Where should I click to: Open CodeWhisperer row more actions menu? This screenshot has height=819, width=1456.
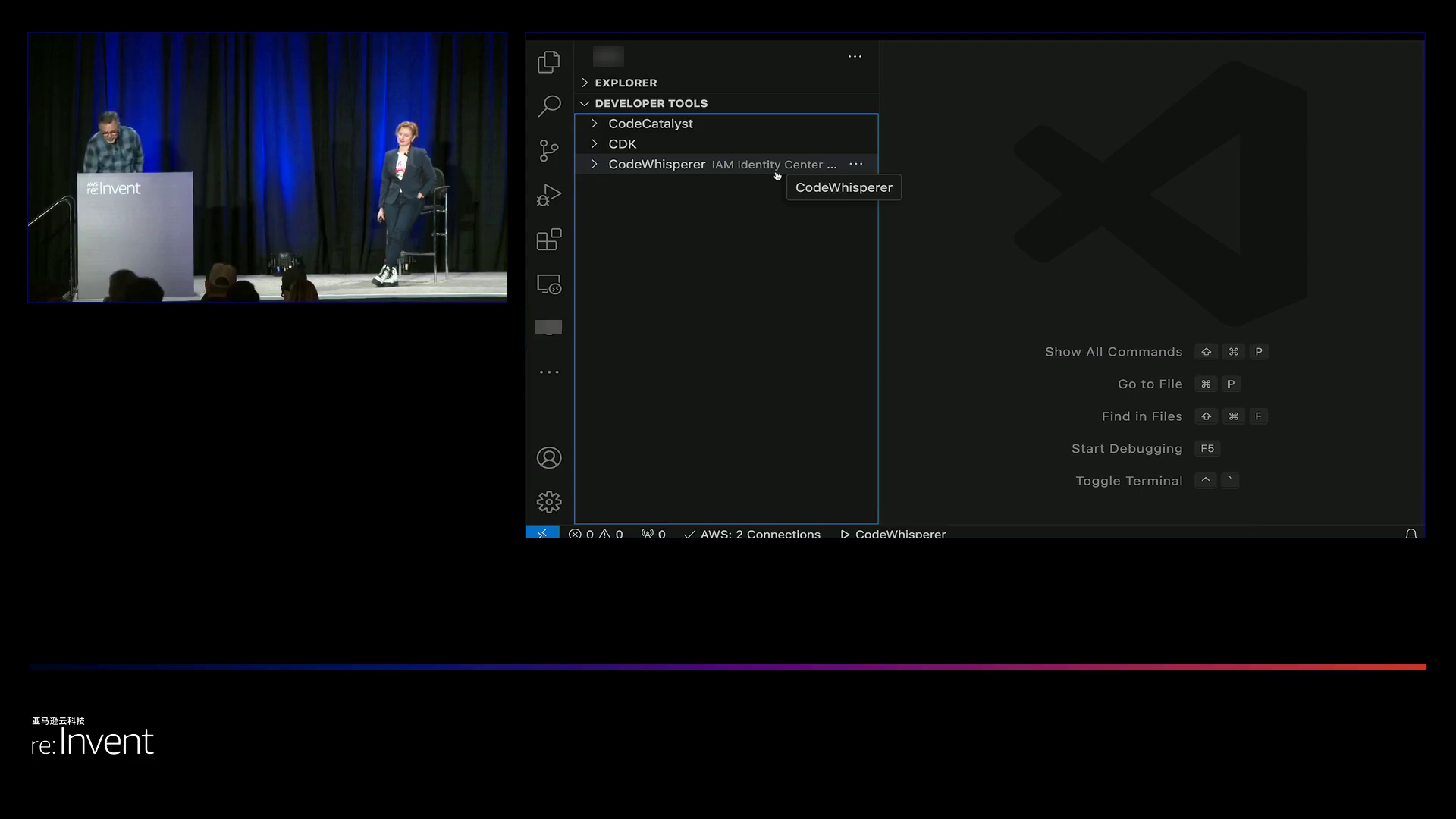[856, 164]
